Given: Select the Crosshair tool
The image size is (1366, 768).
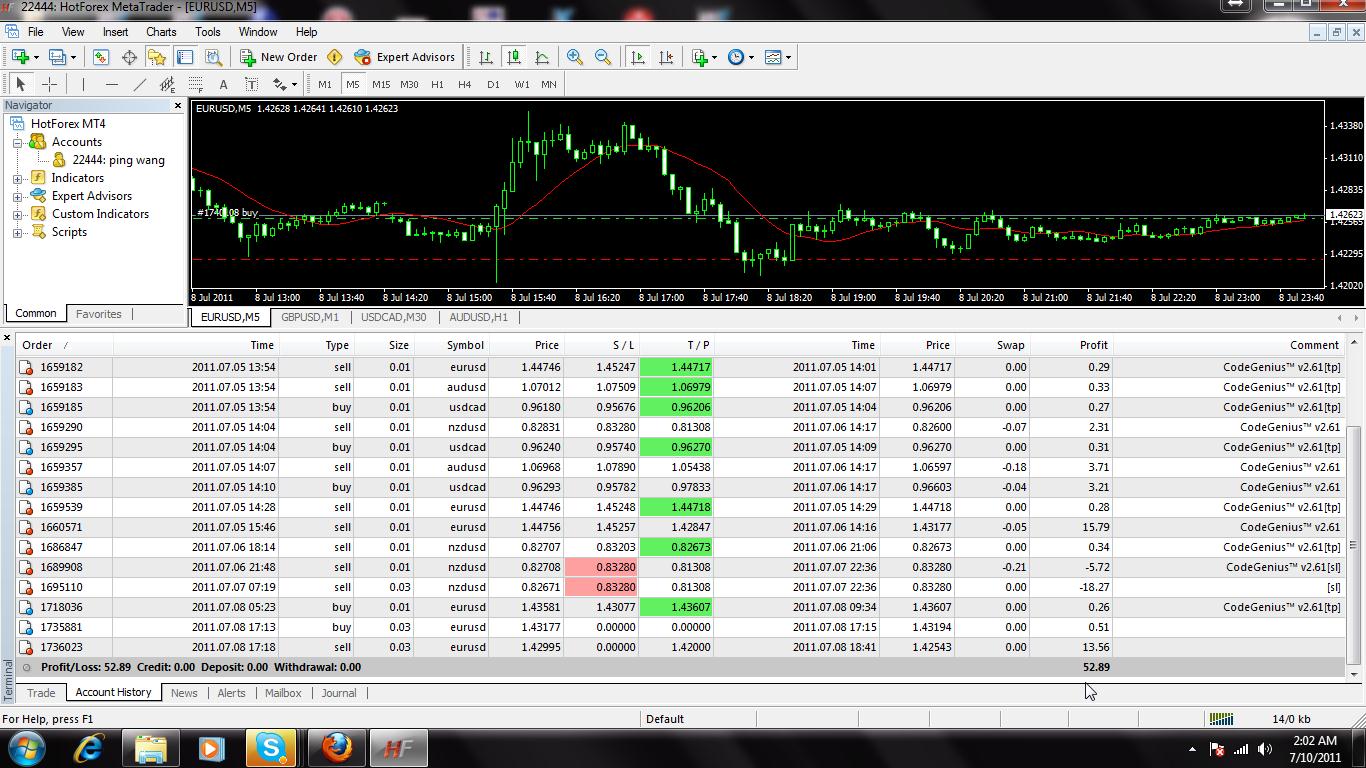Looking at the screenshot, I should (x=49, y=84).
